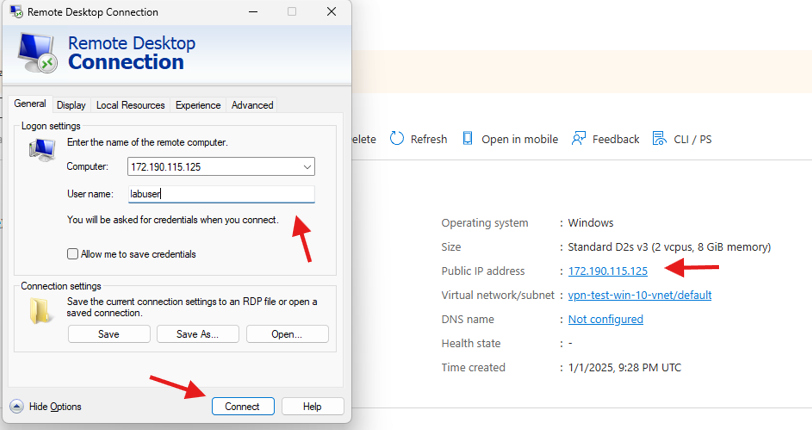The height and width of the screenshot is (430, 812).
Task: Click the Computer address input field
Action: point(221,167)
